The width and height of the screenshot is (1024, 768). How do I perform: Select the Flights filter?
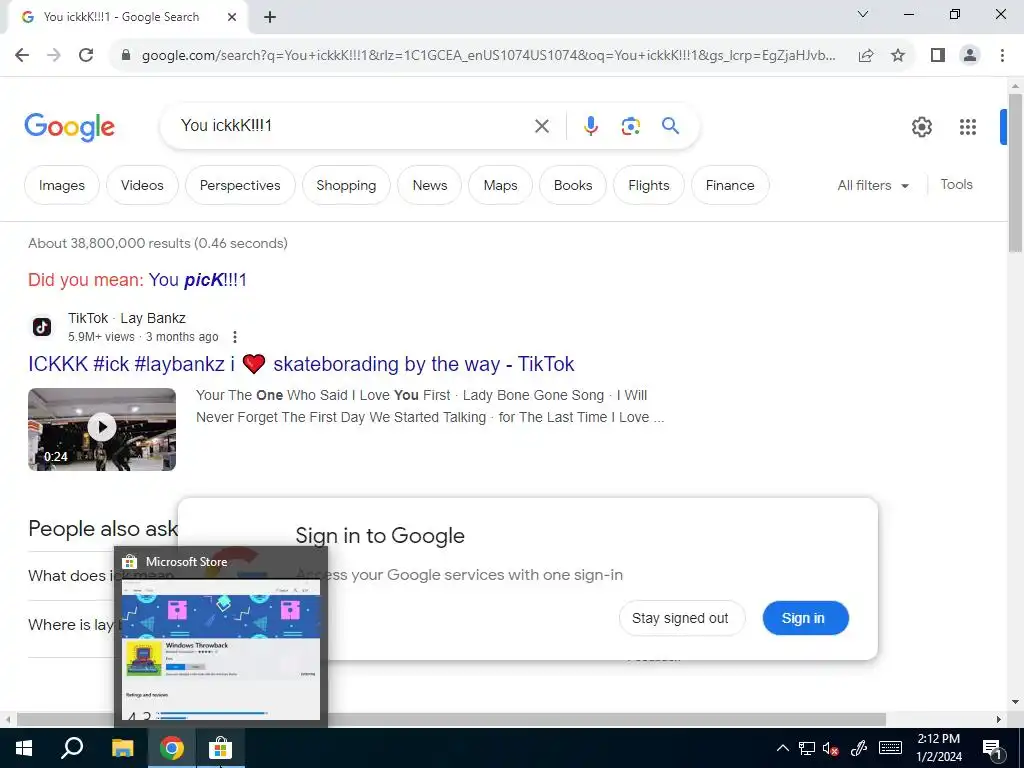click(648, 185)
